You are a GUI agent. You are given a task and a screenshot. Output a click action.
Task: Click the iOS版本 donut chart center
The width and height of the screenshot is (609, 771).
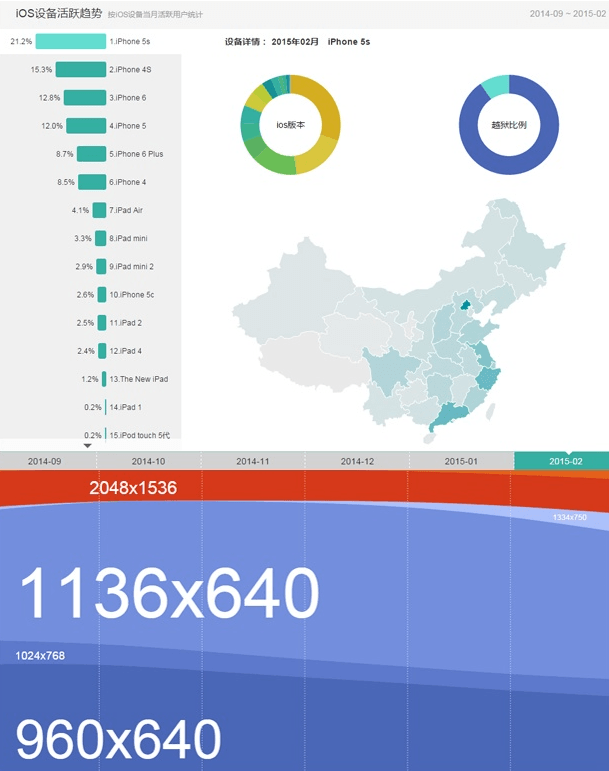(x=290, y=125)
